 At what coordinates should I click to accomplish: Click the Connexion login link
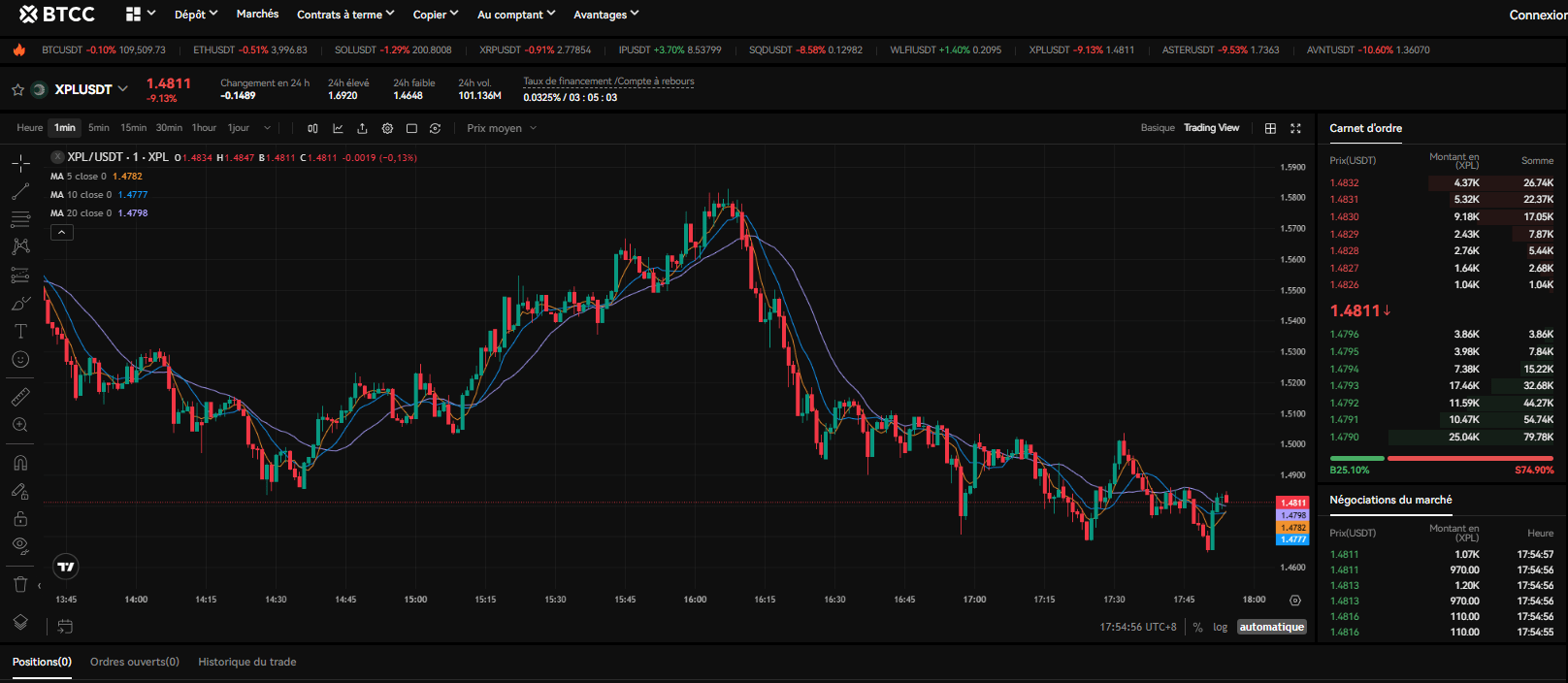click(1537, 15)
